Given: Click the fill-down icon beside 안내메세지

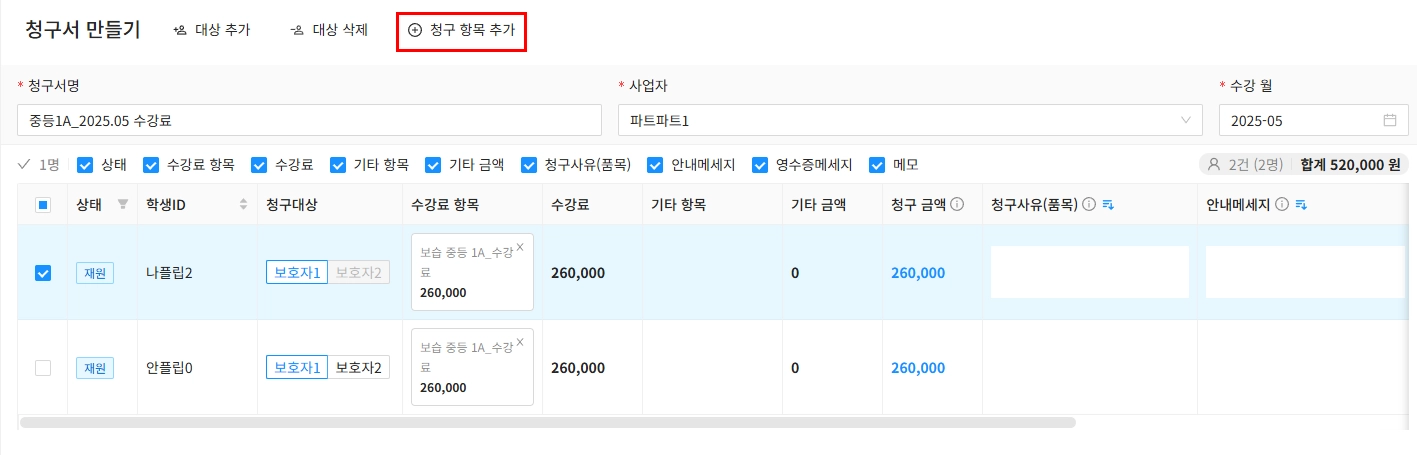Looking at the screenshot, I should [x=1301, y=205].
